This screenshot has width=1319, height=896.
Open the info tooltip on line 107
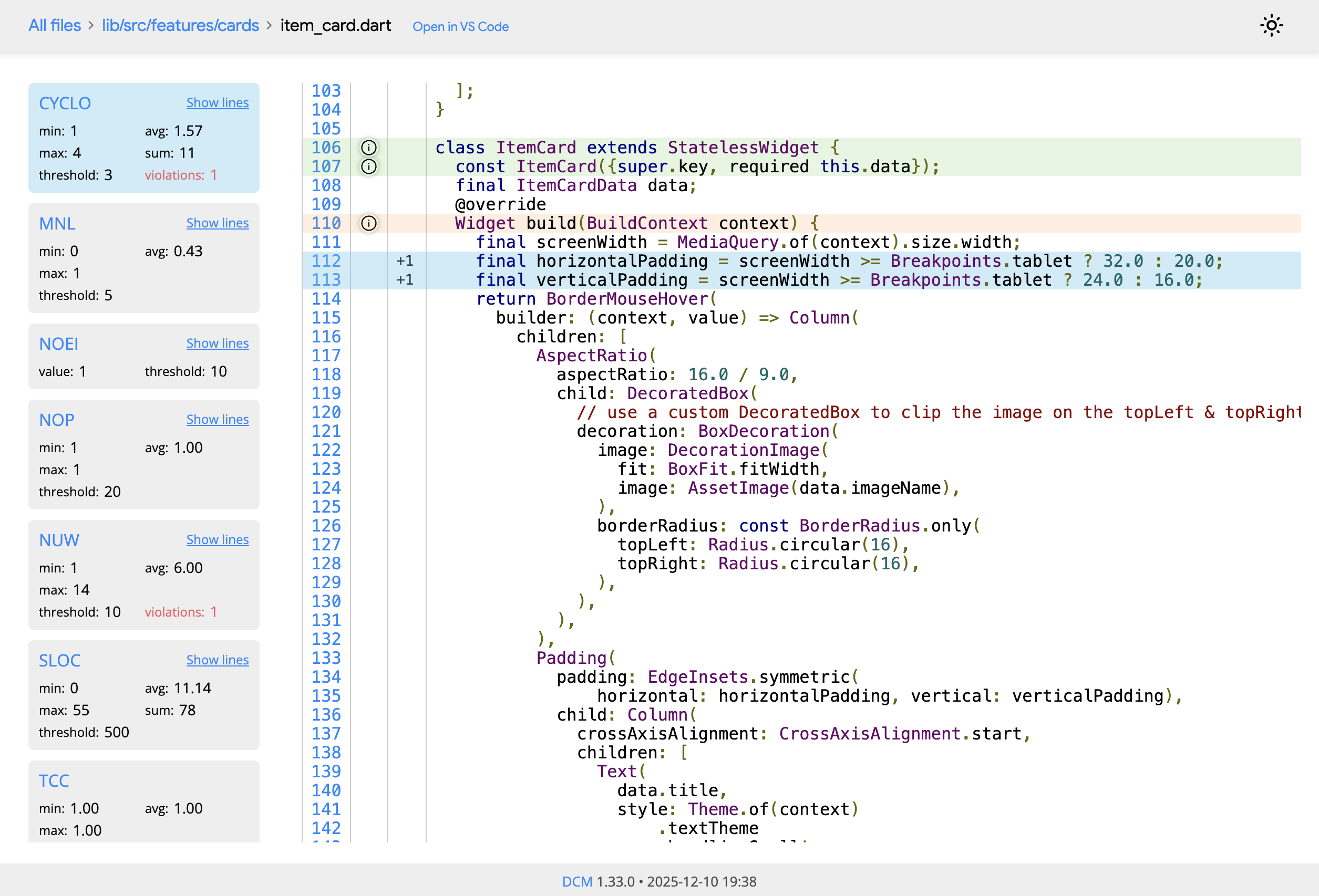368,166
